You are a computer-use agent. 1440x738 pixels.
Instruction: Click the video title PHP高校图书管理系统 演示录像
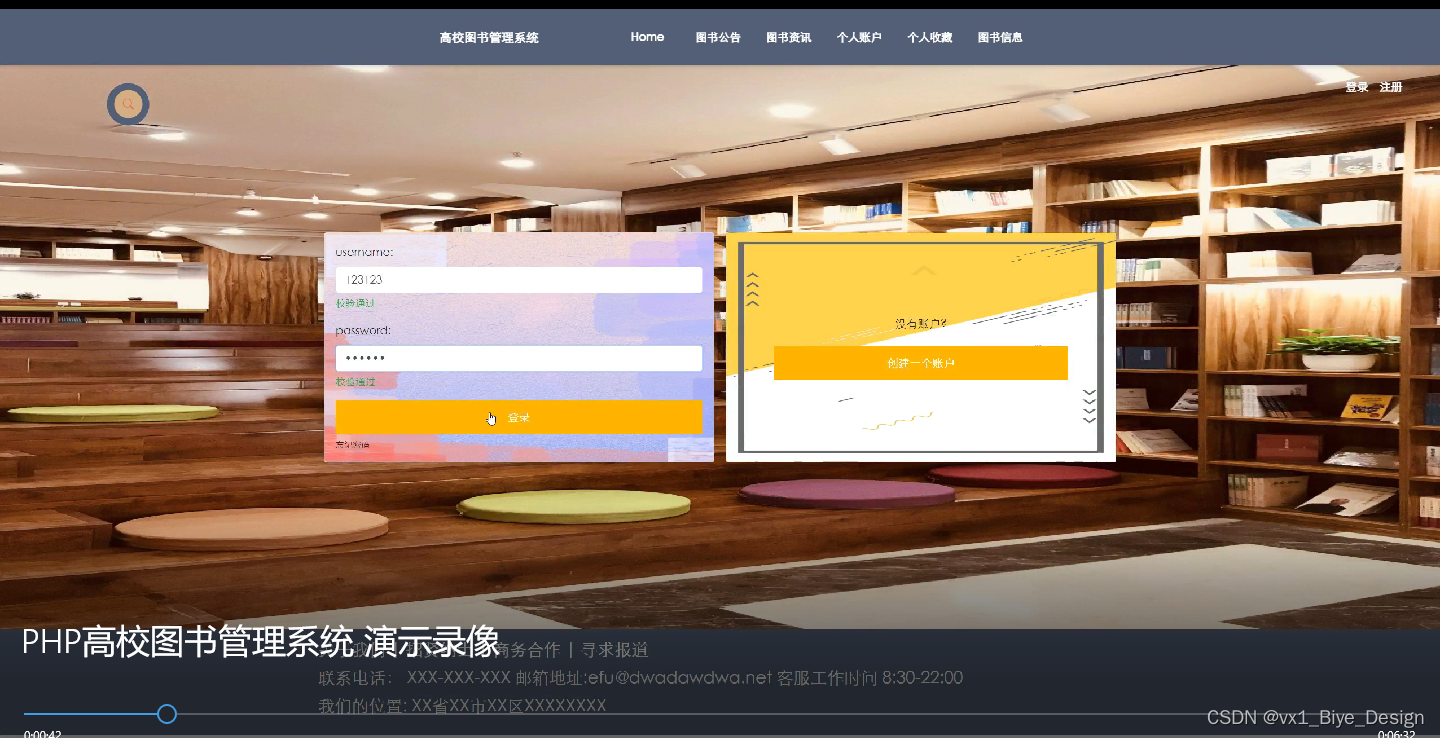(x=260, y=642)
